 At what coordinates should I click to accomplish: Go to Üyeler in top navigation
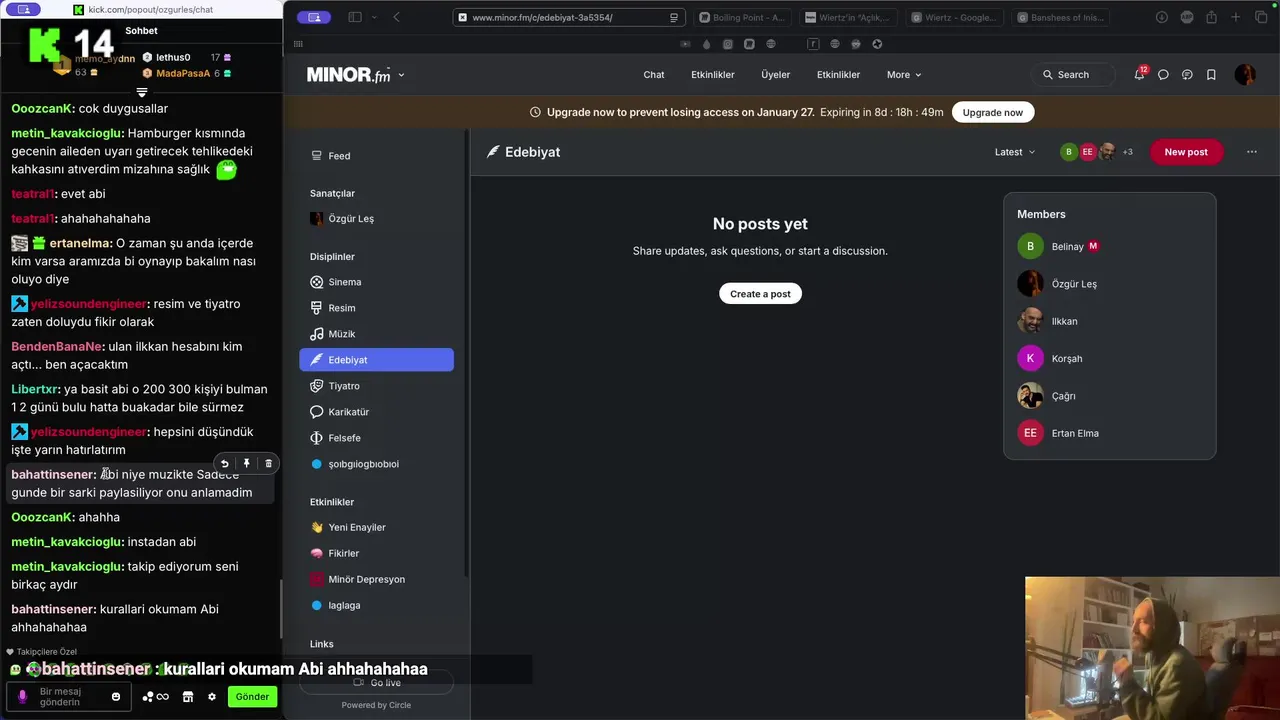pyautogui.click(x=775, y=75)
